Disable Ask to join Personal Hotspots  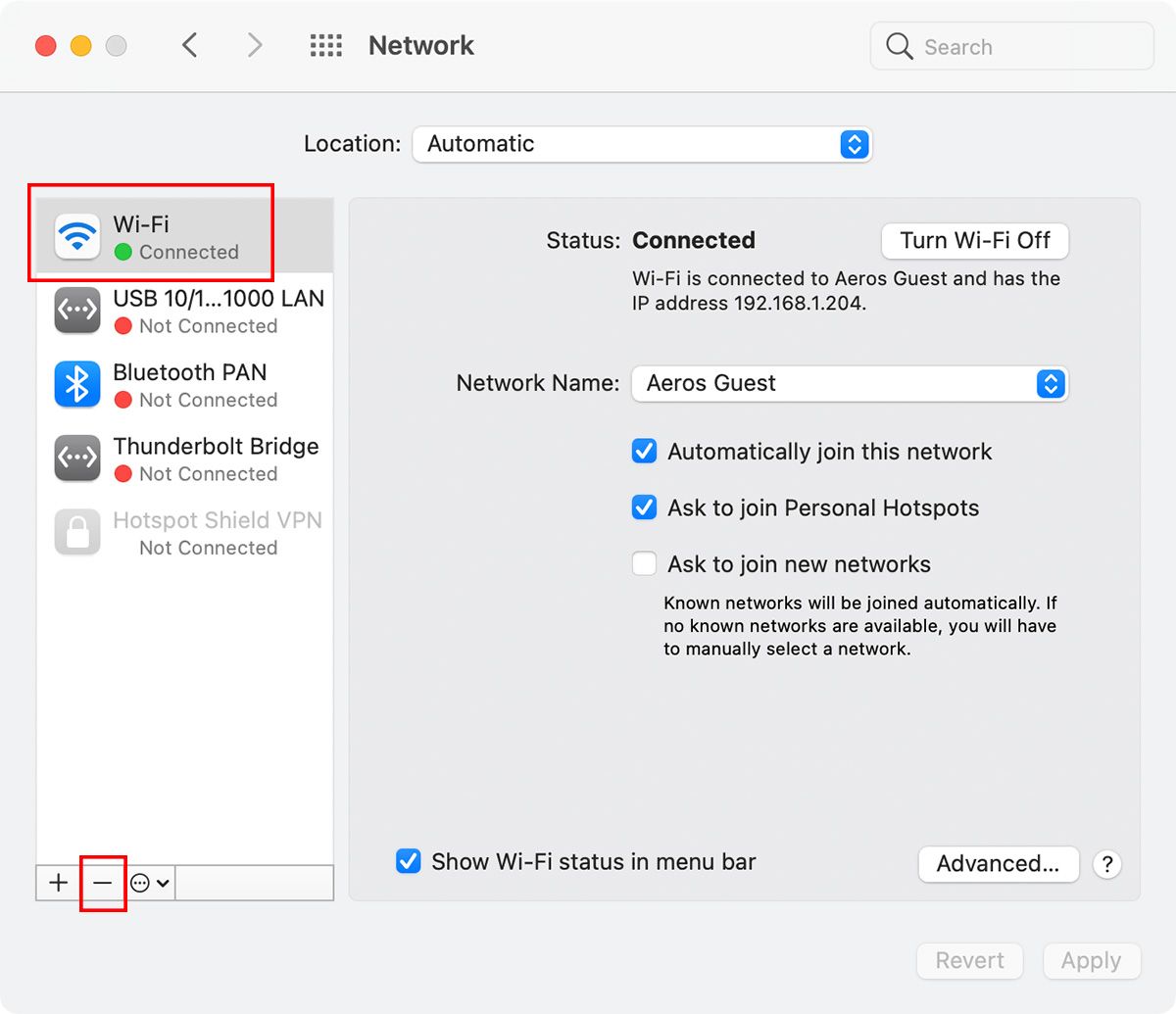click(644, 507)
